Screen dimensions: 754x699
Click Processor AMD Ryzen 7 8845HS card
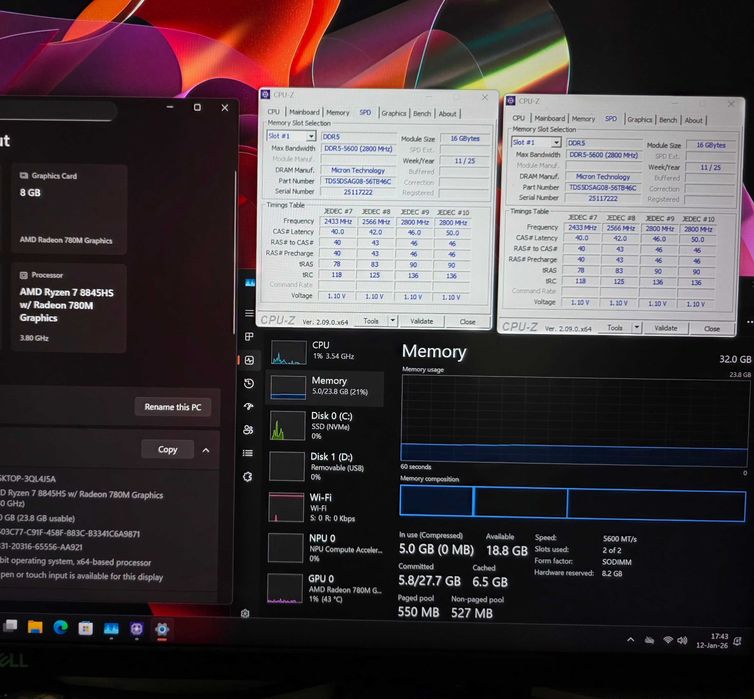tap(68, 308)
